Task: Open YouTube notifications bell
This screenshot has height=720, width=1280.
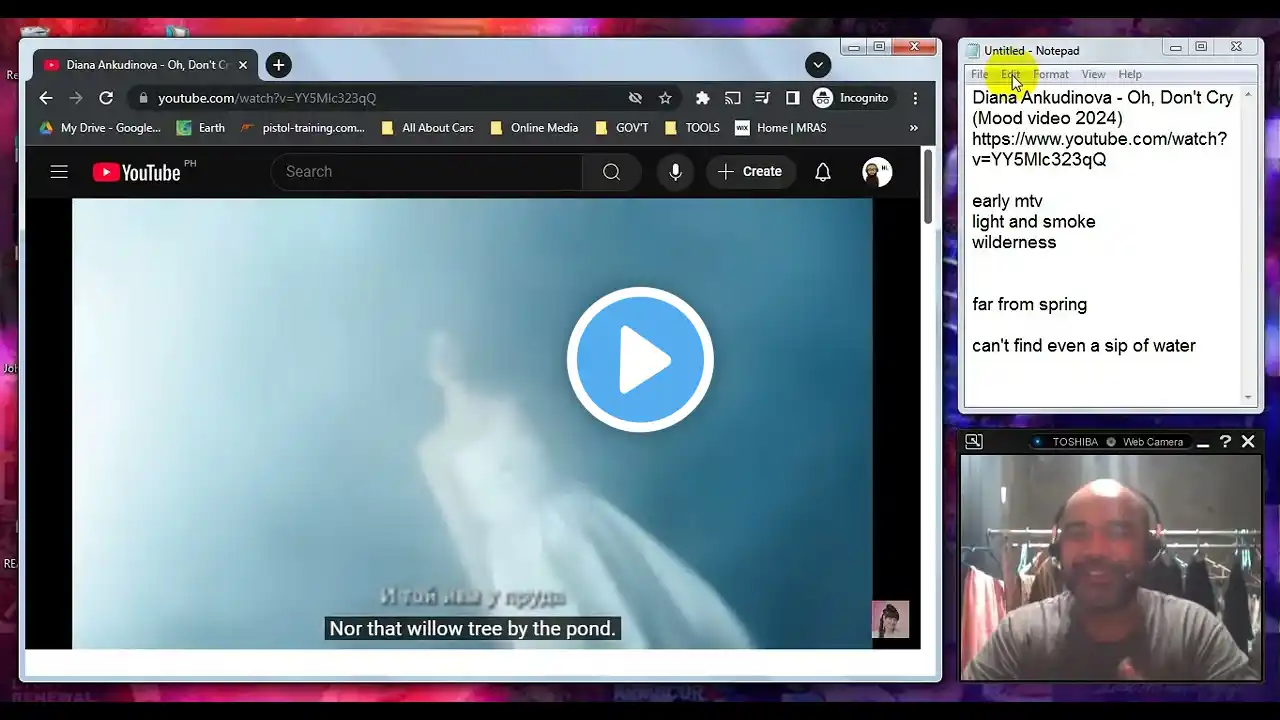Action: 823,172
